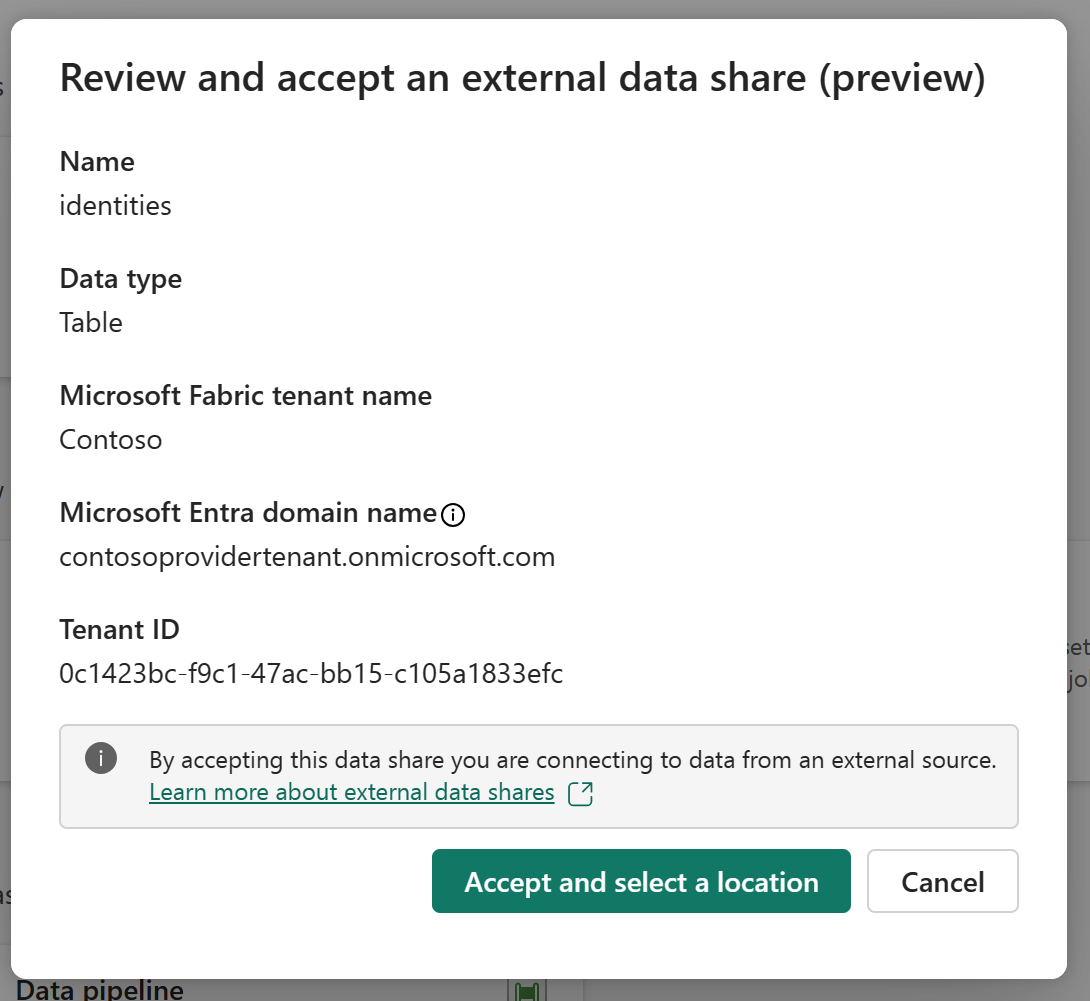Click the dialog title heading
The height and width of the screenshot is (1001, 1090).
[x=522, y=79]
